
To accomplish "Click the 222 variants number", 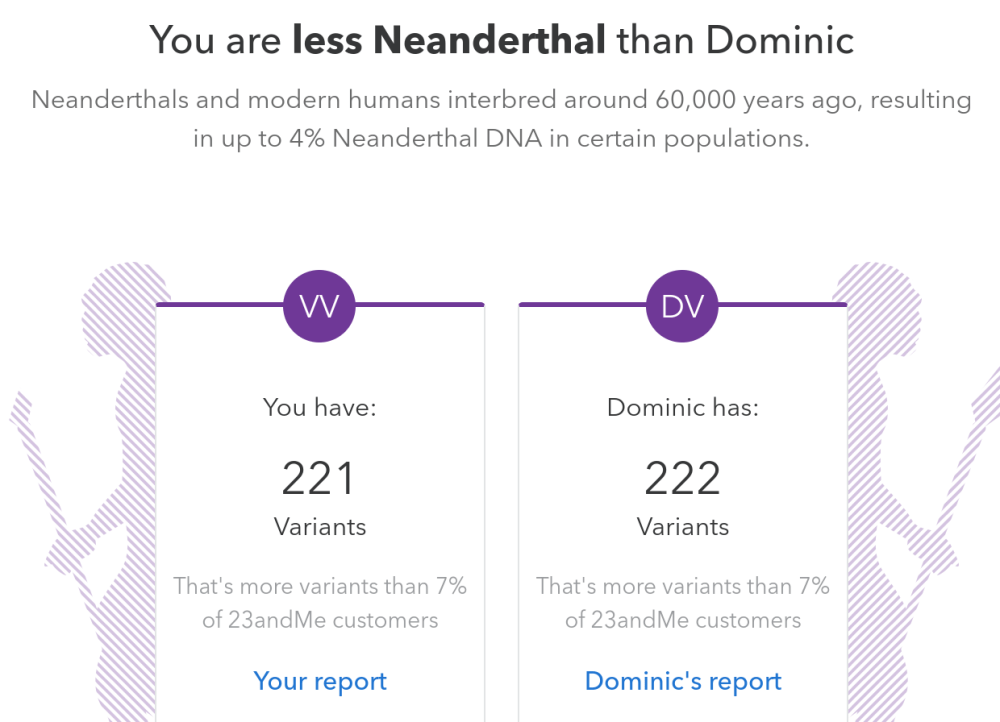I will click(683, 479).
